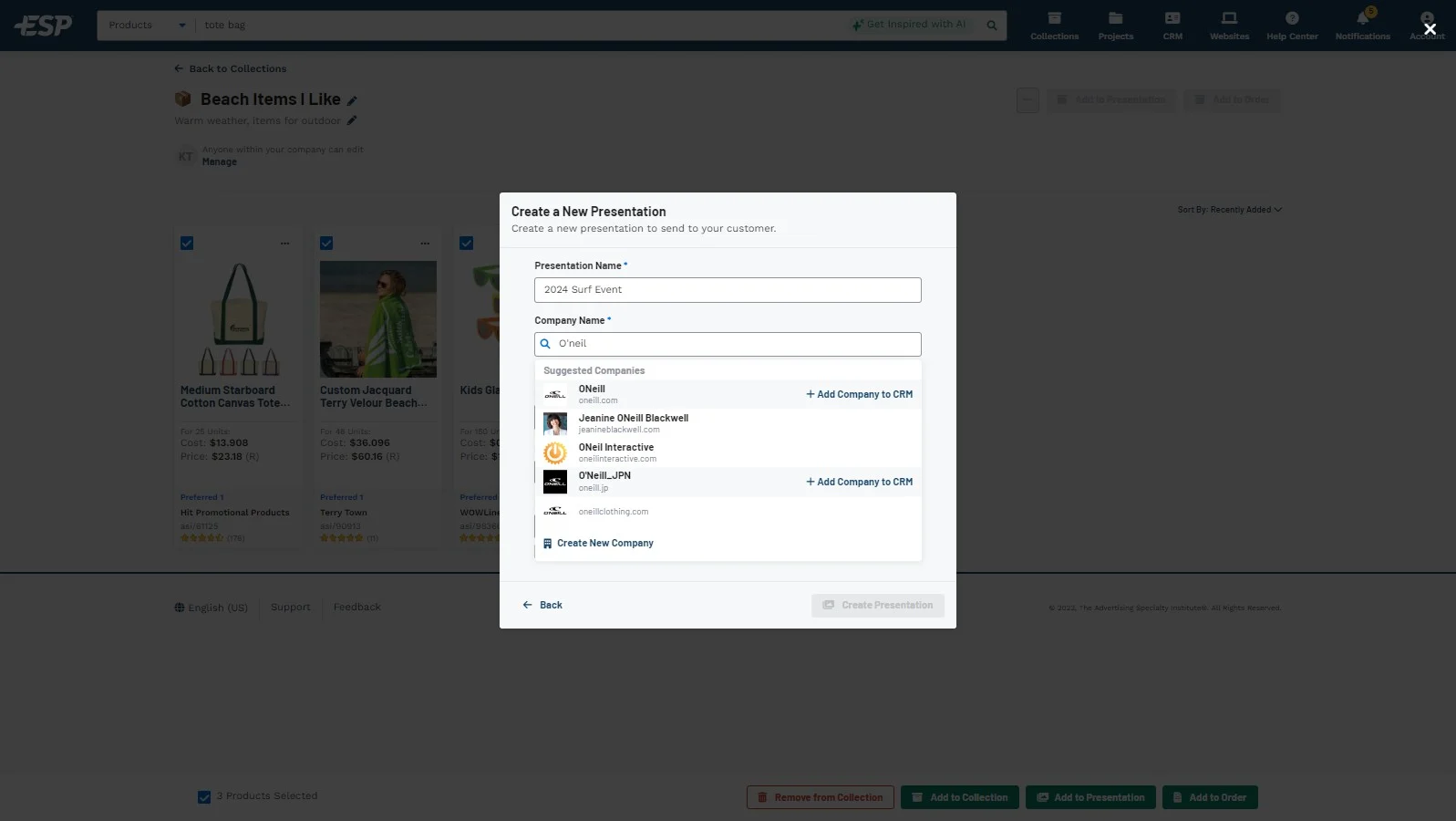1456x821 pixels.
Task: Uncheck the Medium Starboard Tote checkbox
Action: pos(187,244)
